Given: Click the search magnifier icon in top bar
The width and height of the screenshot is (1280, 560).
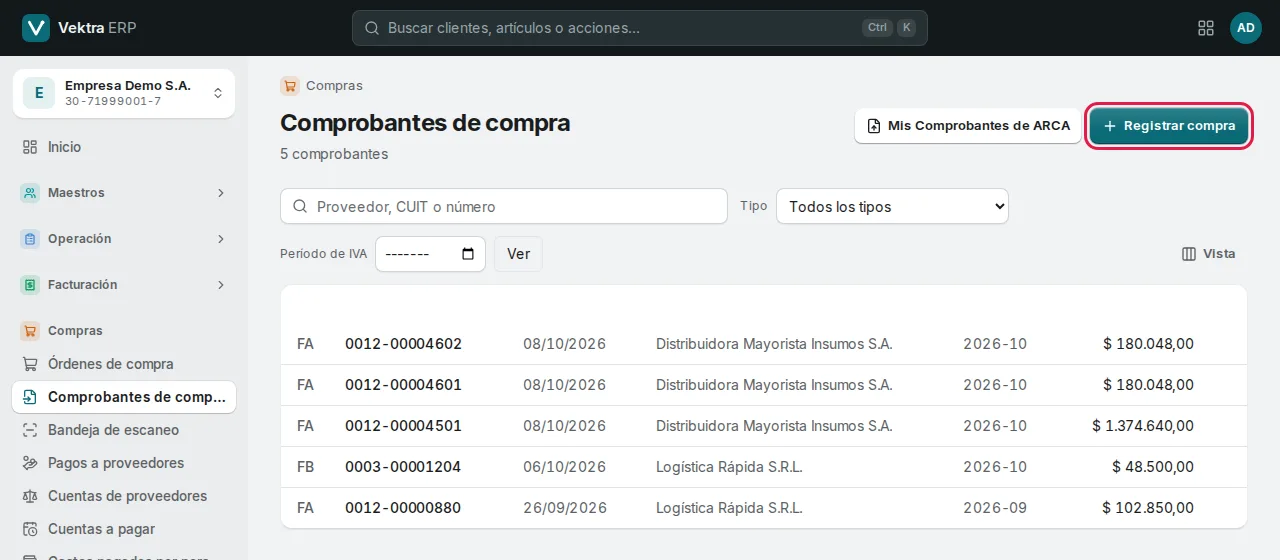Looking at the screenshot, I should pos(372,28).
